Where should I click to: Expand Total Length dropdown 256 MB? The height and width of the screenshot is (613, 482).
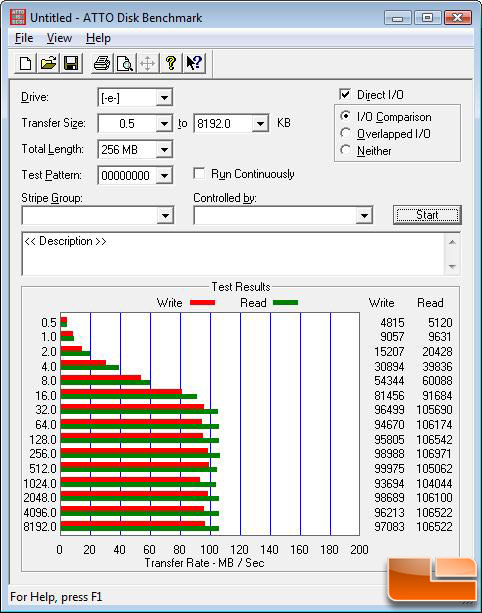(x=164, y=149)
